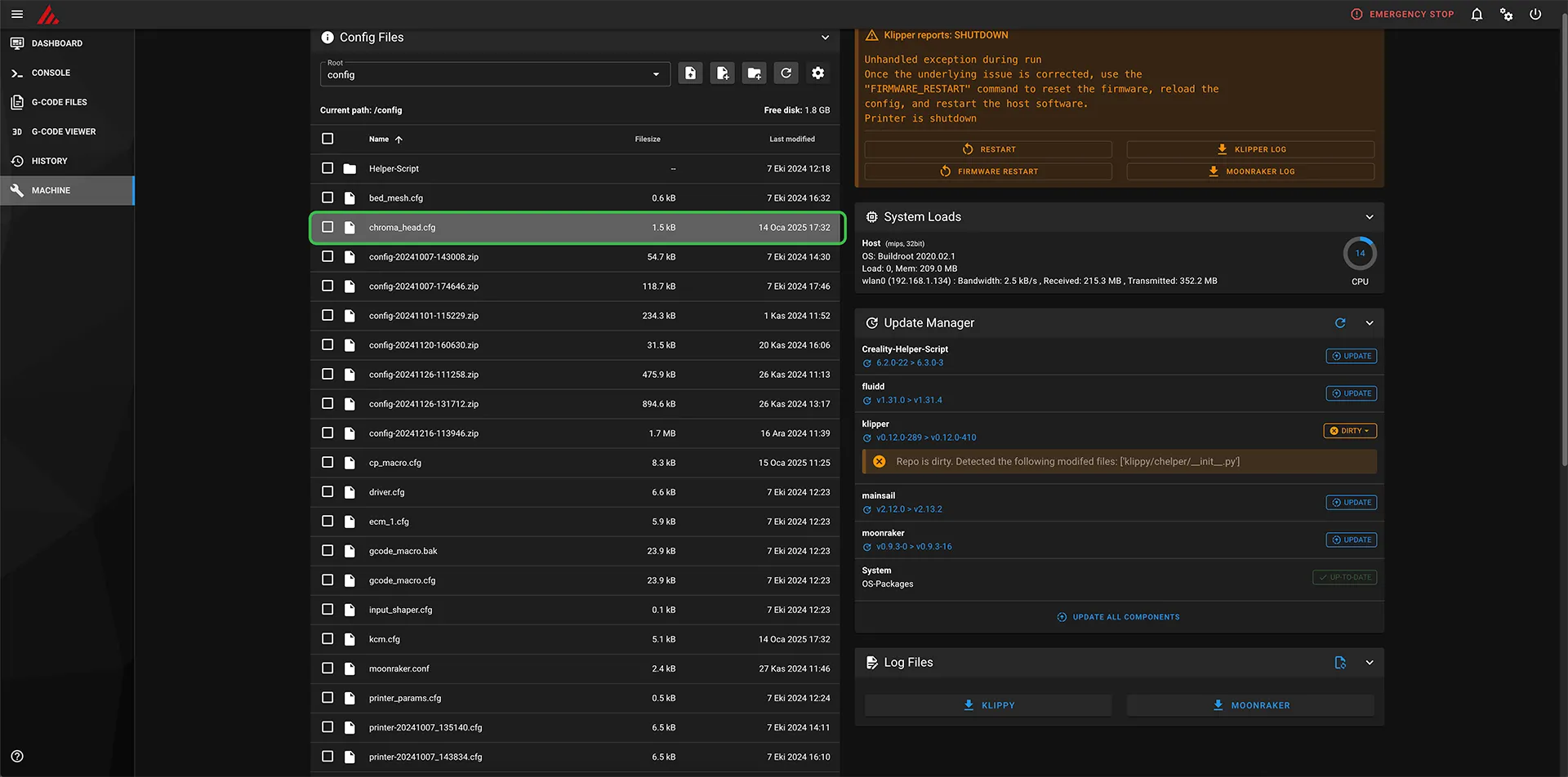Download the Moonraker log from the warning panel
Viewport: 1568px width, 777px height.
click(1250, 171)
